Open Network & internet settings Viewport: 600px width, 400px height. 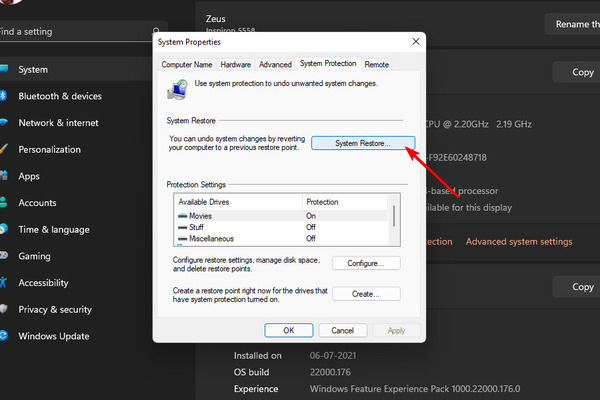click(58, 123)
